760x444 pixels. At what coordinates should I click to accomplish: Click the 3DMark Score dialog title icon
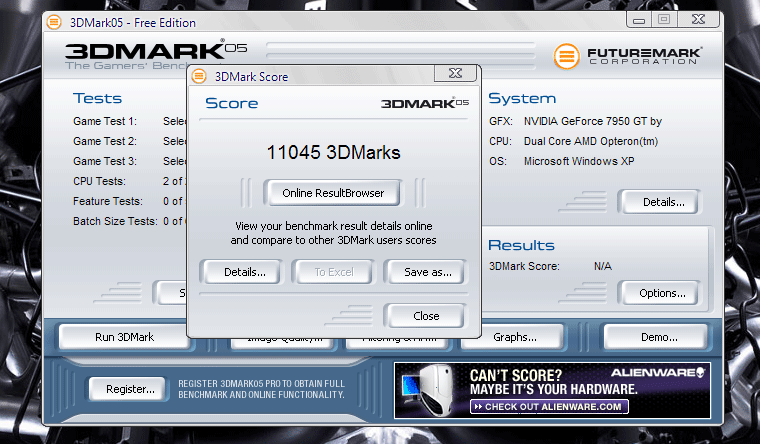[199, 76]
